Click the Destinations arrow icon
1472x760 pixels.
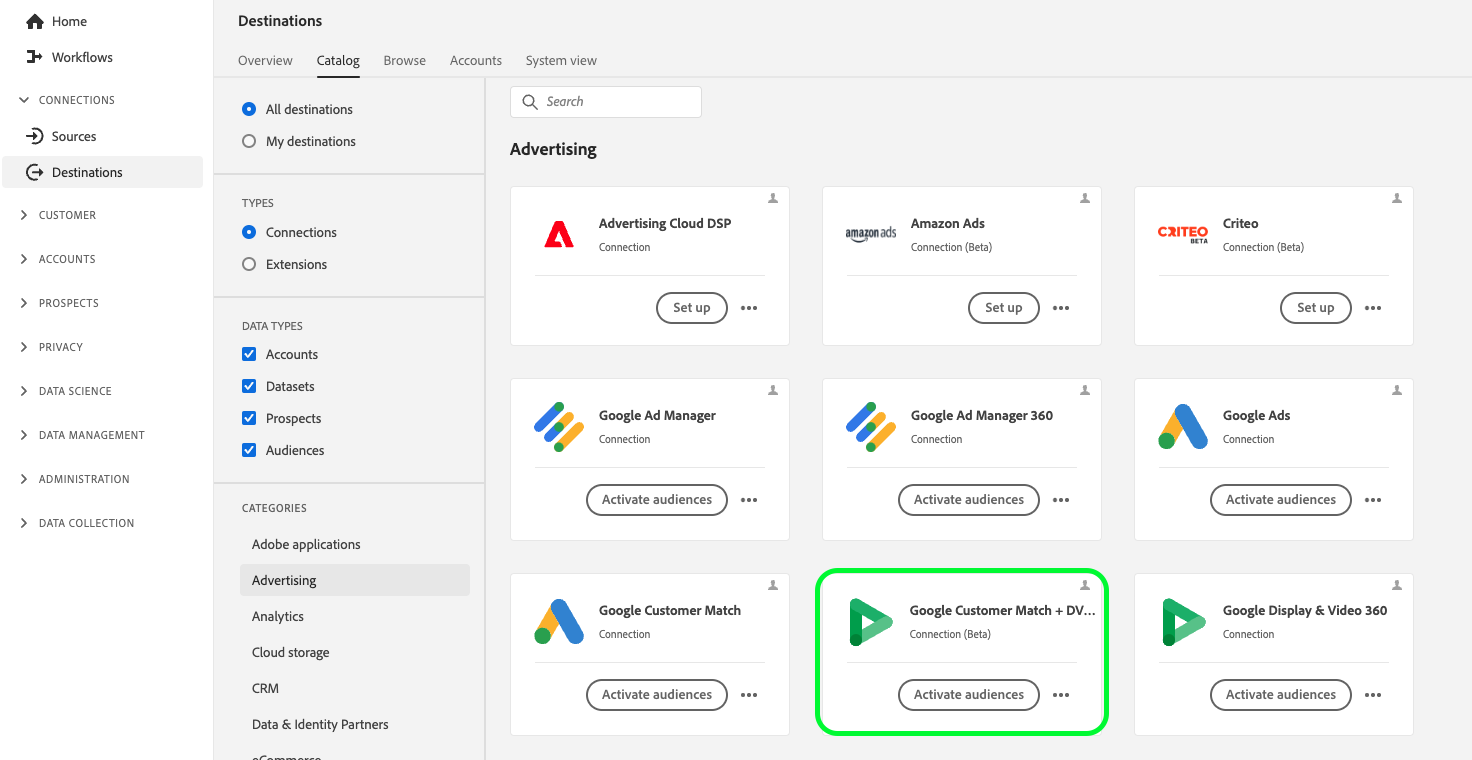pyautogui.click(x=35, y=172)
